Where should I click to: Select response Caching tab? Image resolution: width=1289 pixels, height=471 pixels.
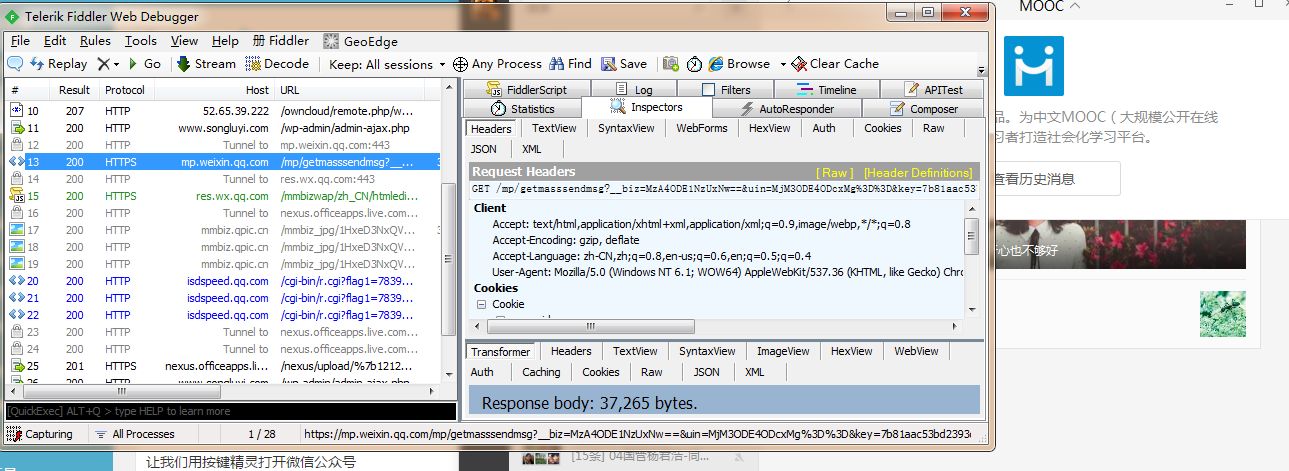[x=541, y=372]
